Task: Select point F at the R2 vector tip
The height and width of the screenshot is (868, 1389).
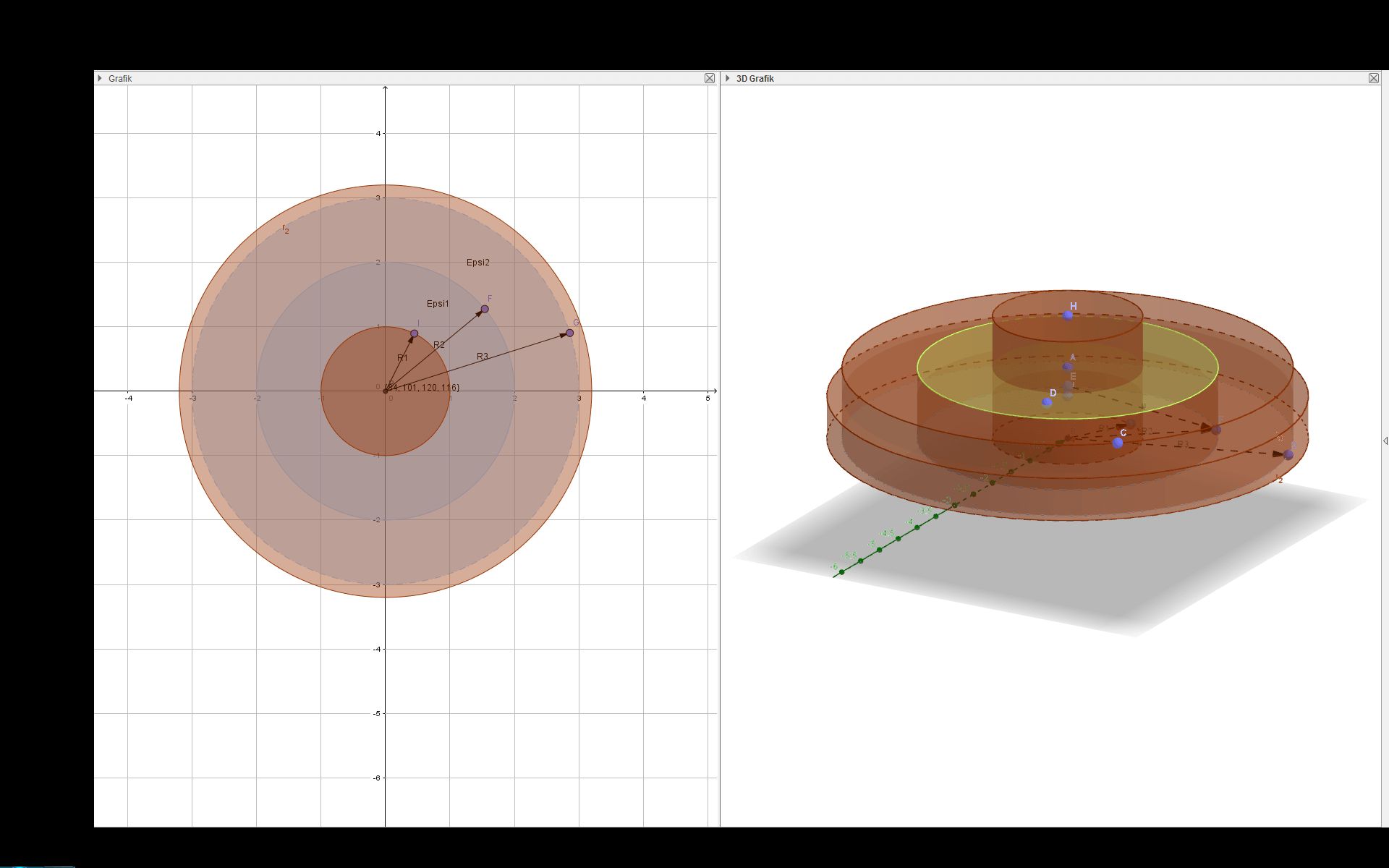Action: (x=485, y=309)
